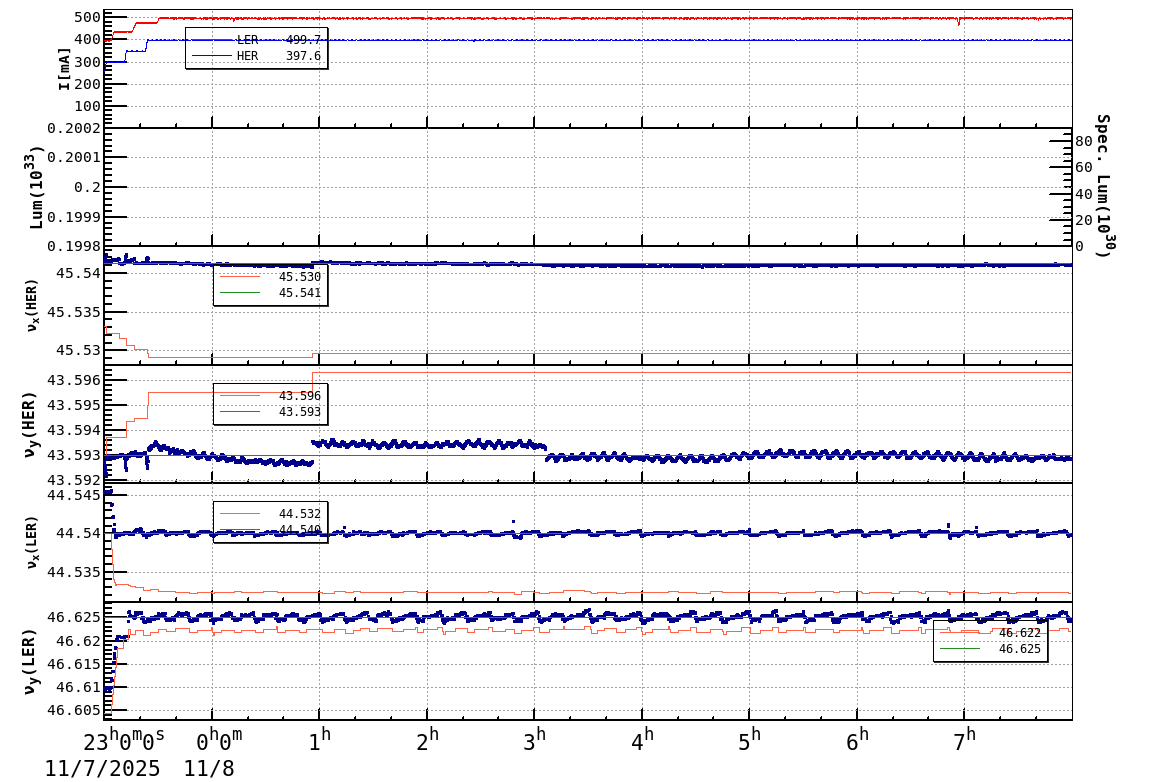1154x782 pixels.
Task: Click the green 46.625 line sample in νy(LER) legend
Action: (x=960, y=648)
